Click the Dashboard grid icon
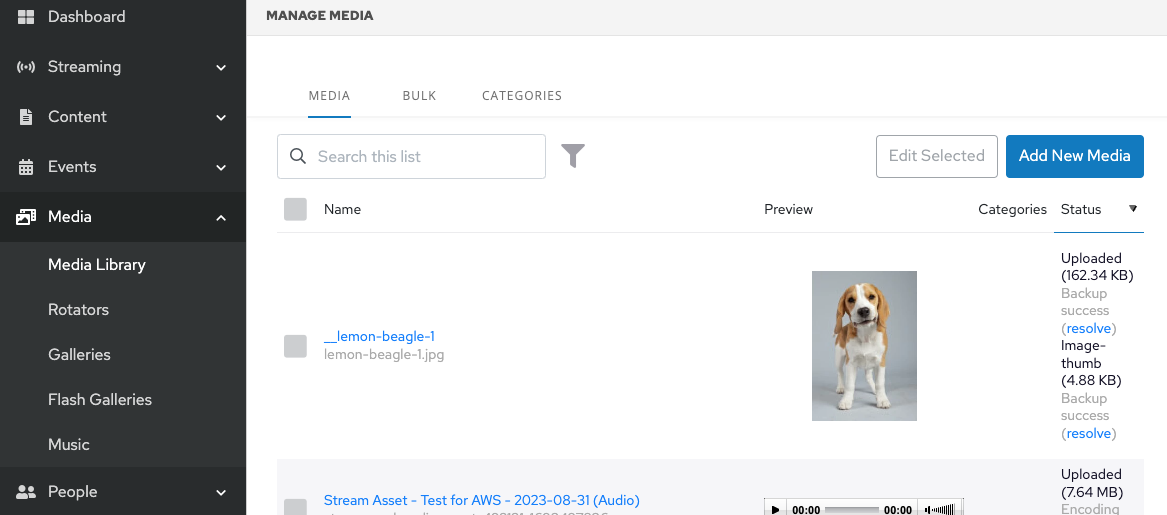 pos(26,16)
